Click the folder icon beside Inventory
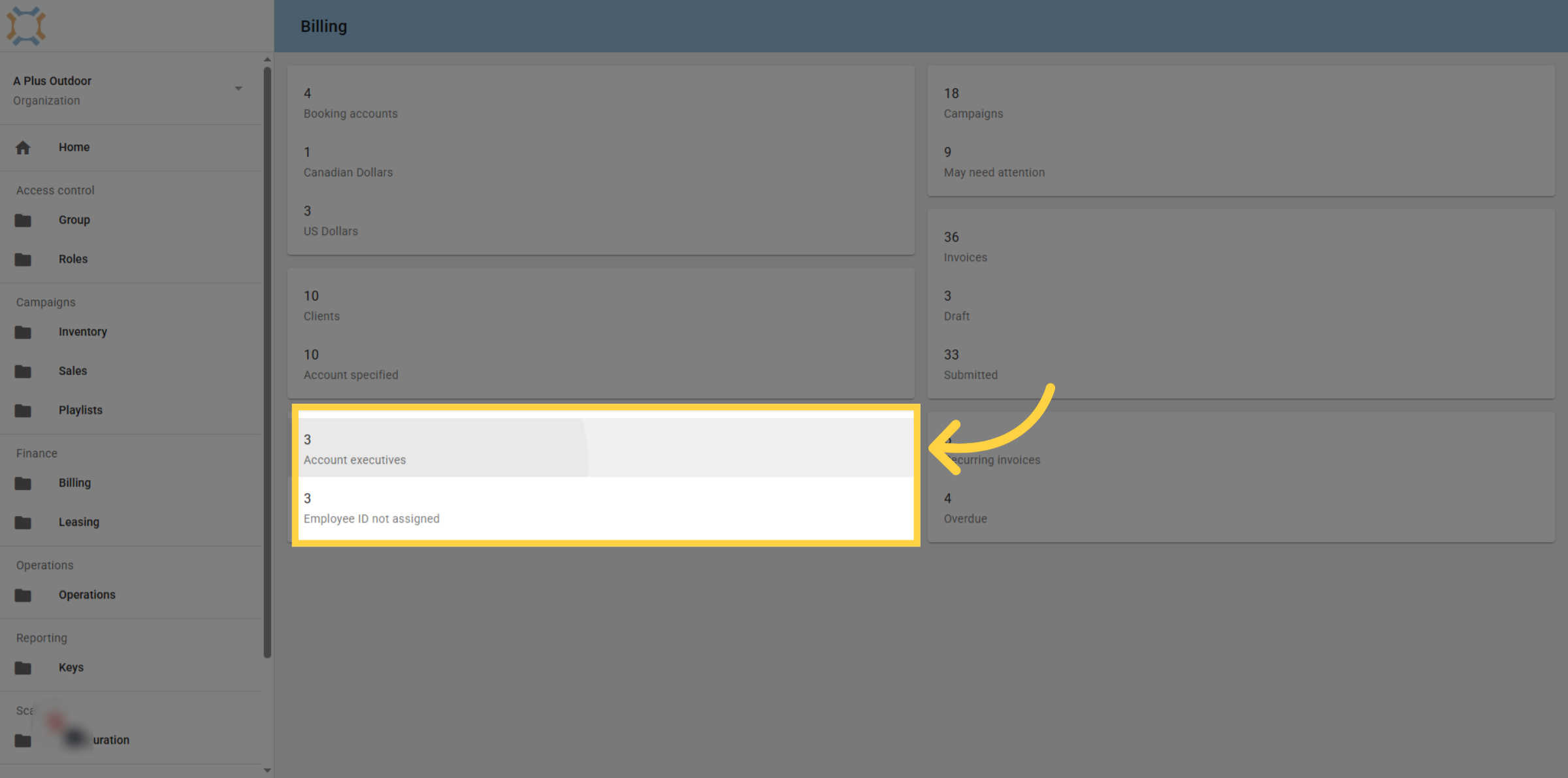Image resolution: width=1568 pixels, height=778 pixels. coord(23,332)
